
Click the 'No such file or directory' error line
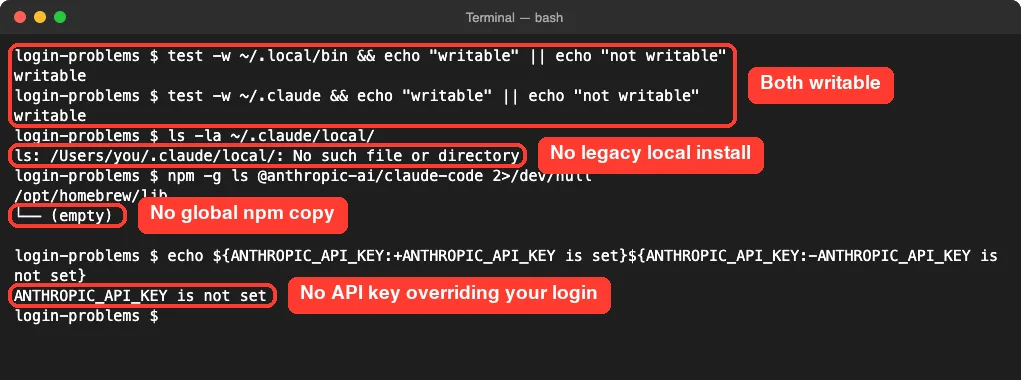click(266, 156)
